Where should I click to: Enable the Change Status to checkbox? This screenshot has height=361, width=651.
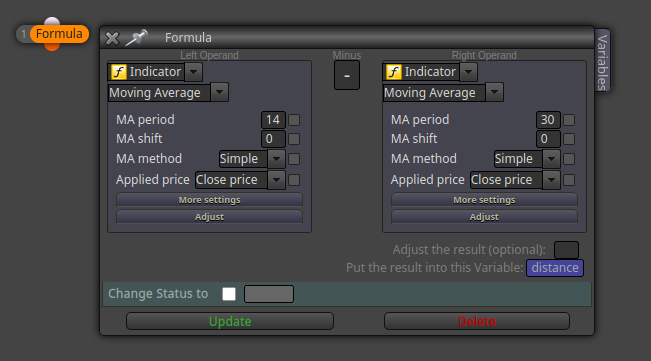coord(229,294)
